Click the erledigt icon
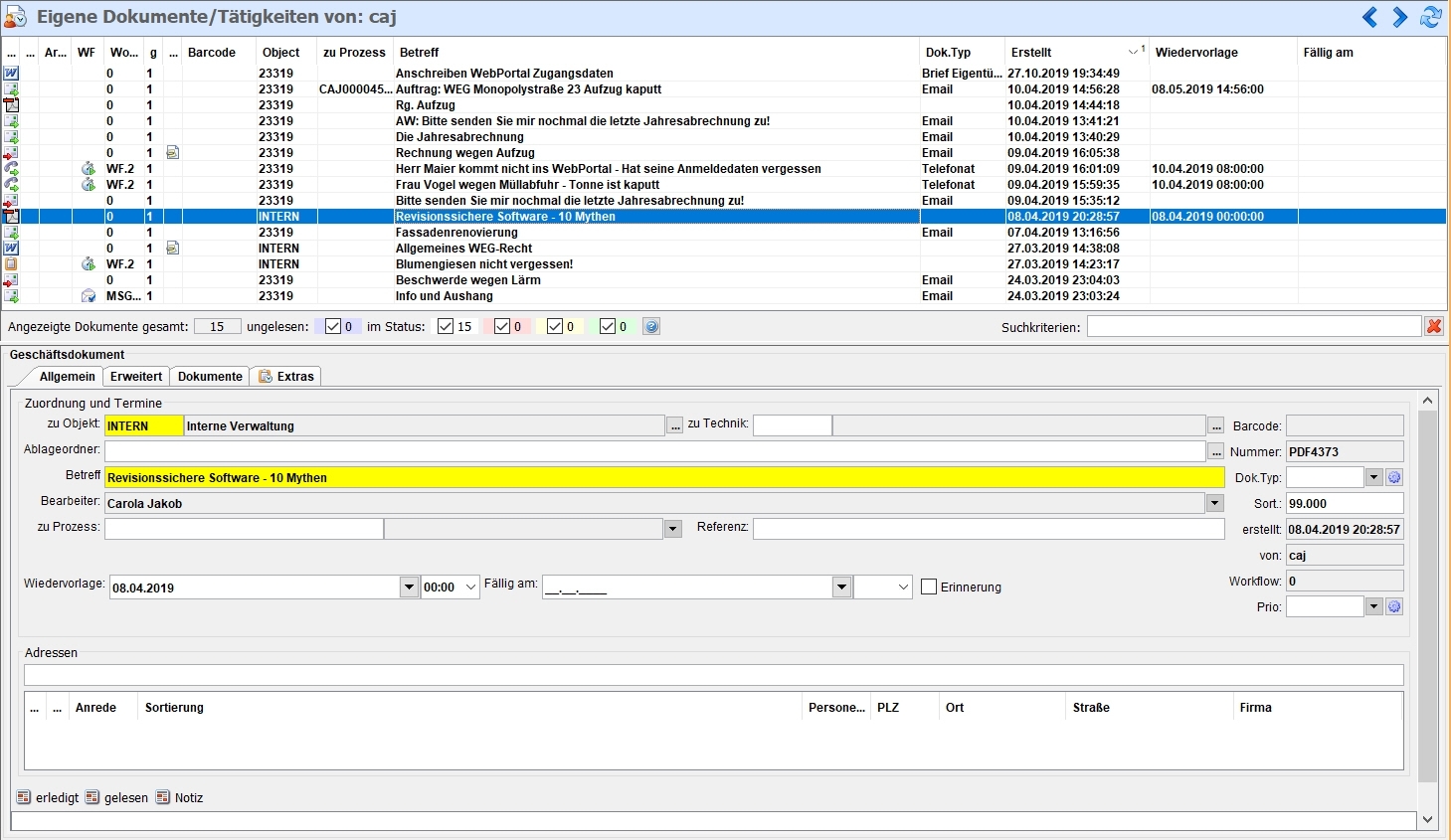The height and width of the screenshot is (840, 1451). 24,797
